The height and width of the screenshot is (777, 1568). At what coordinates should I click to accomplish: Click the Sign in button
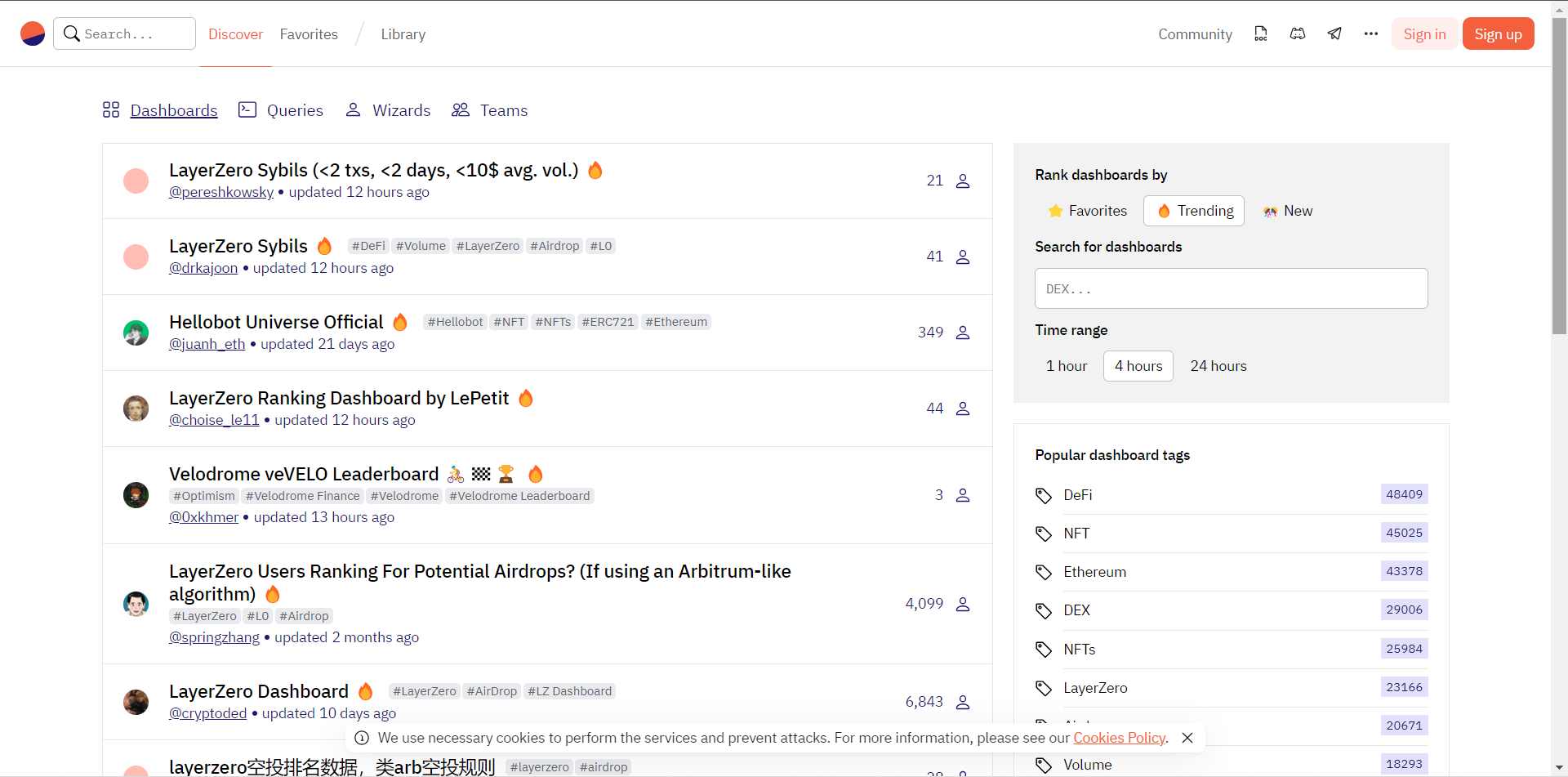1424,33
